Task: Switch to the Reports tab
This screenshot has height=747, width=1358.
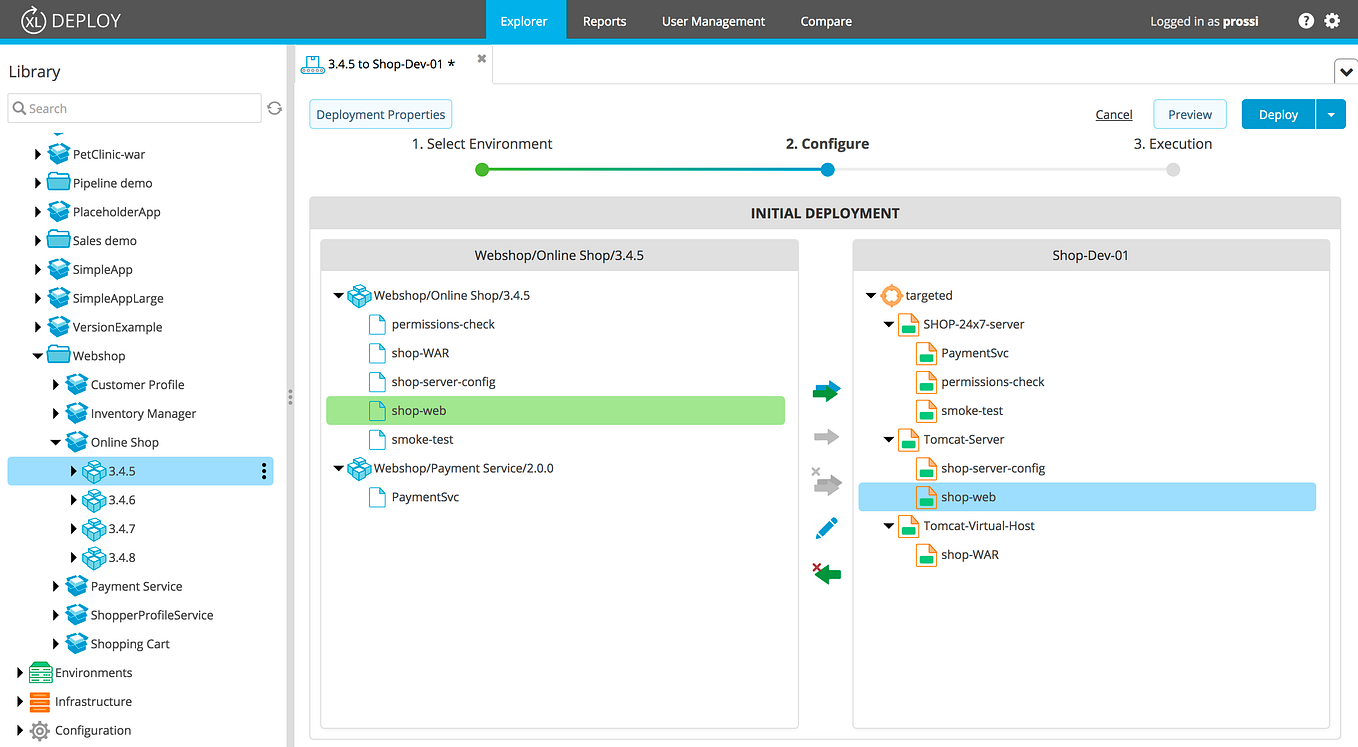Action: tap(604, 20)
